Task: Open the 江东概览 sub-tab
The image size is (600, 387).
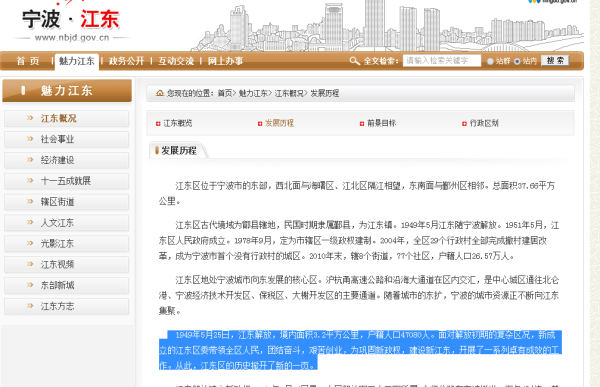Action: coord(178,123)
